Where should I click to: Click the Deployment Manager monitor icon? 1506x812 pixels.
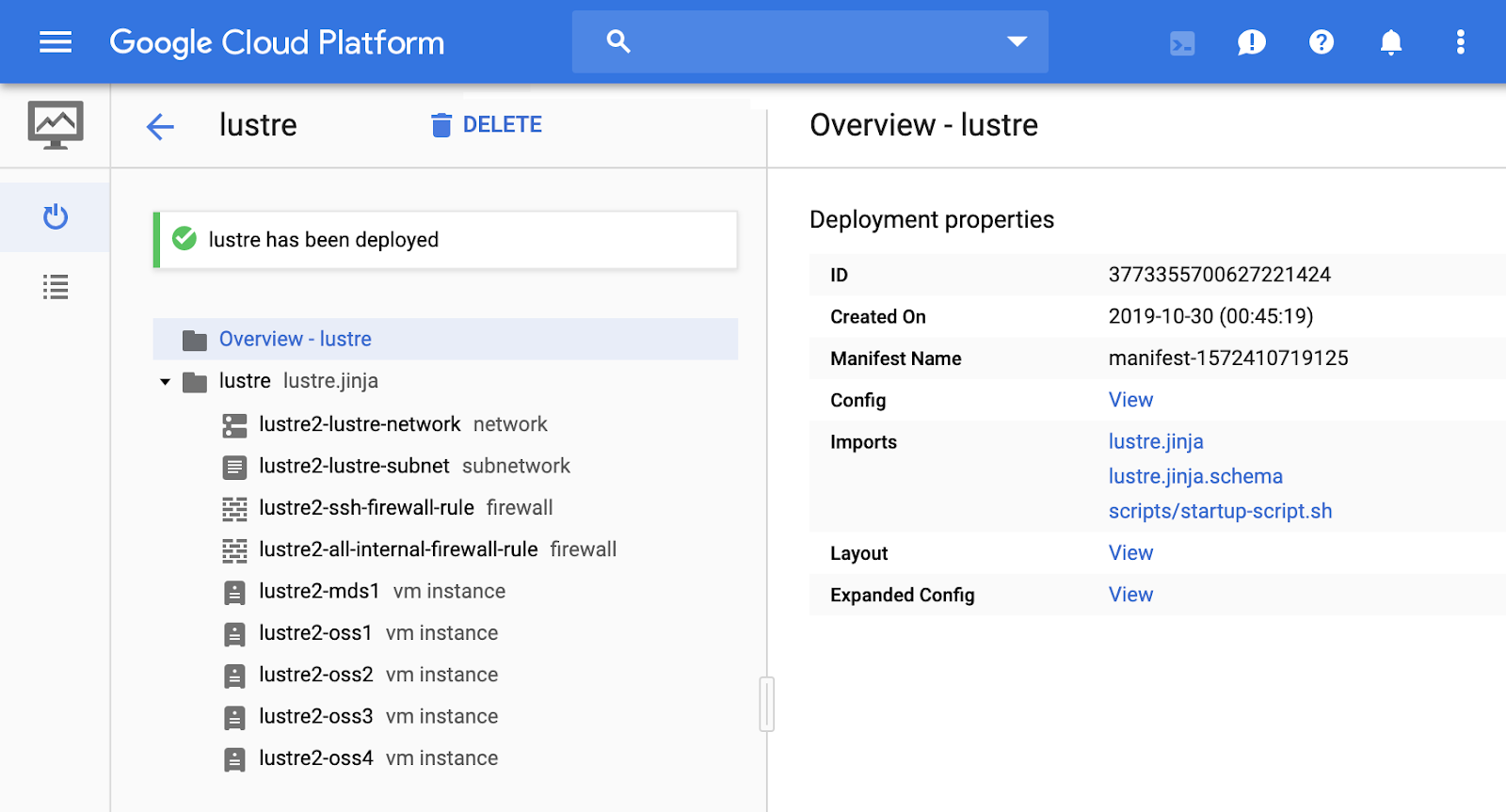point(56,125)
